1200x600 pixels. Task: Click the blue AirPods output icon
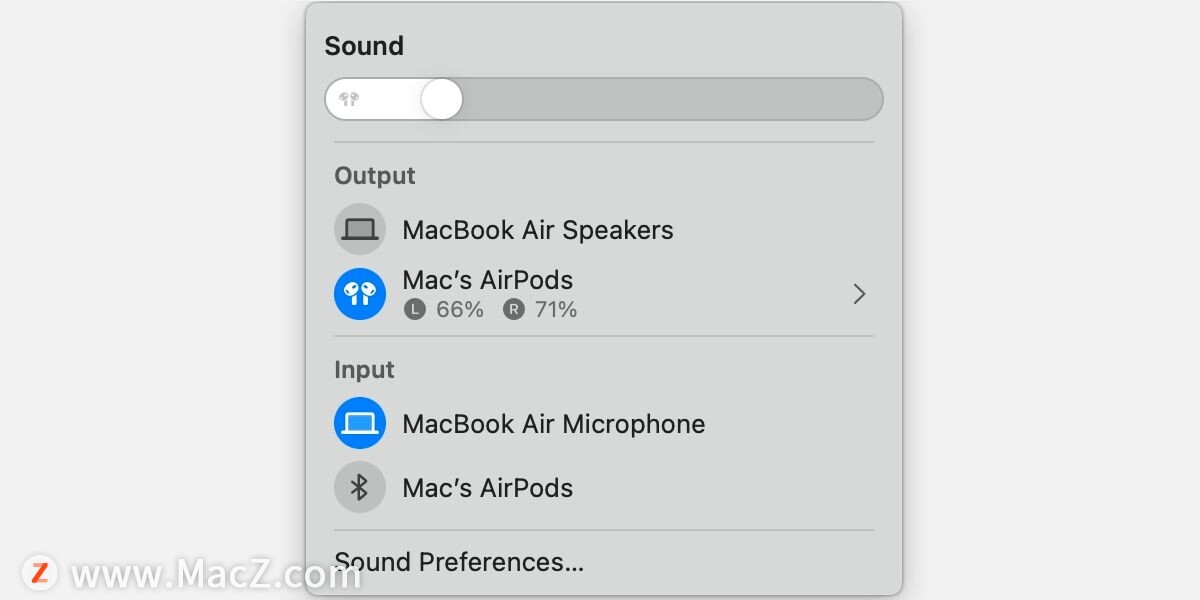[359, 294]
